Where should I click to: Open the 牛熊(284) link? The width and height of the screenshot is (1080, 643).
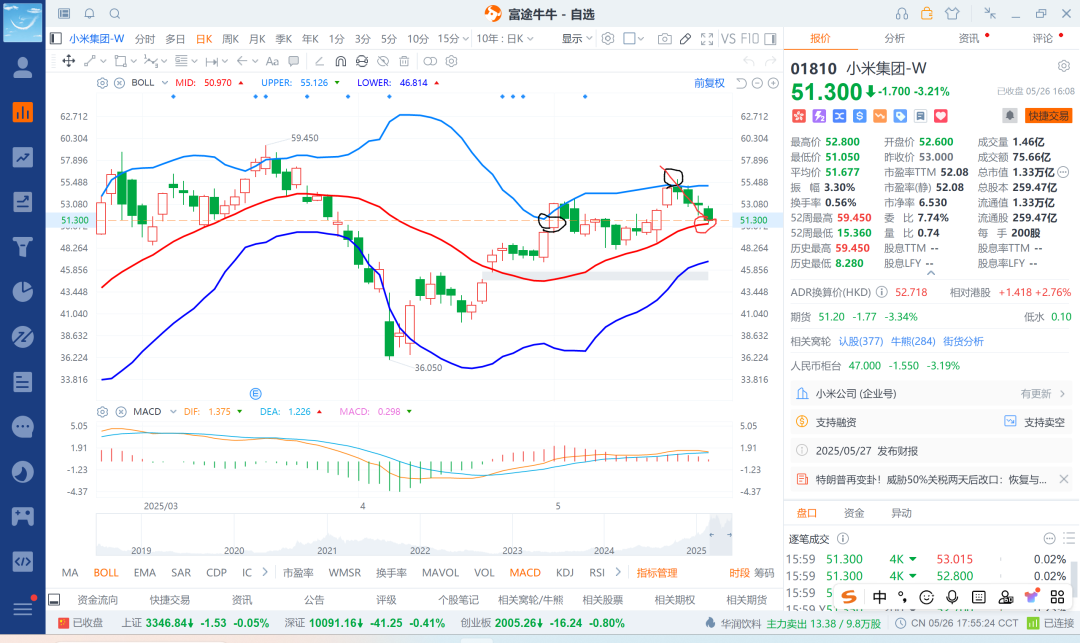(913, 341)
